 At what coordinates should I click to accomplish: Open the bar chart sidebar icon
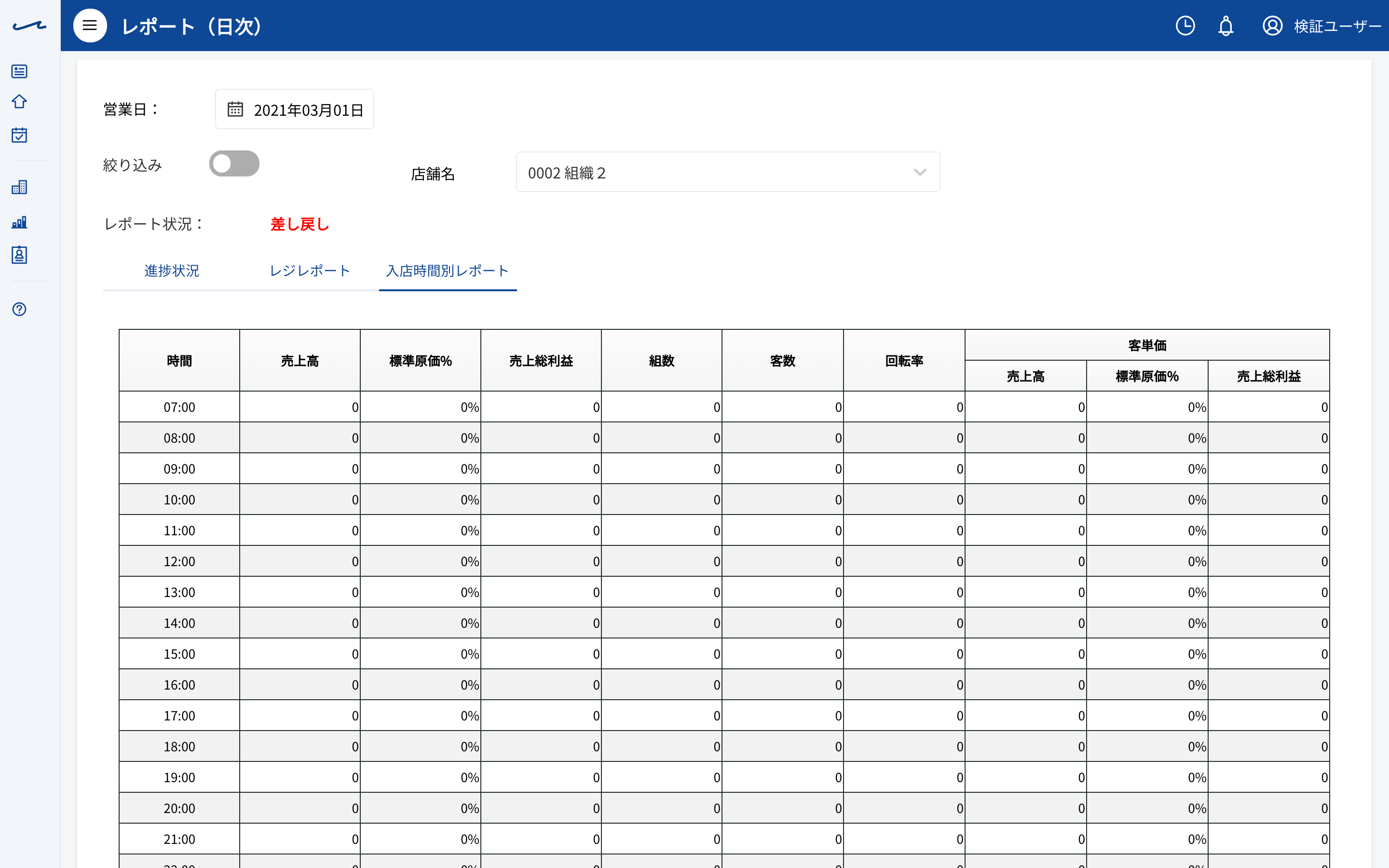(19, 222)
